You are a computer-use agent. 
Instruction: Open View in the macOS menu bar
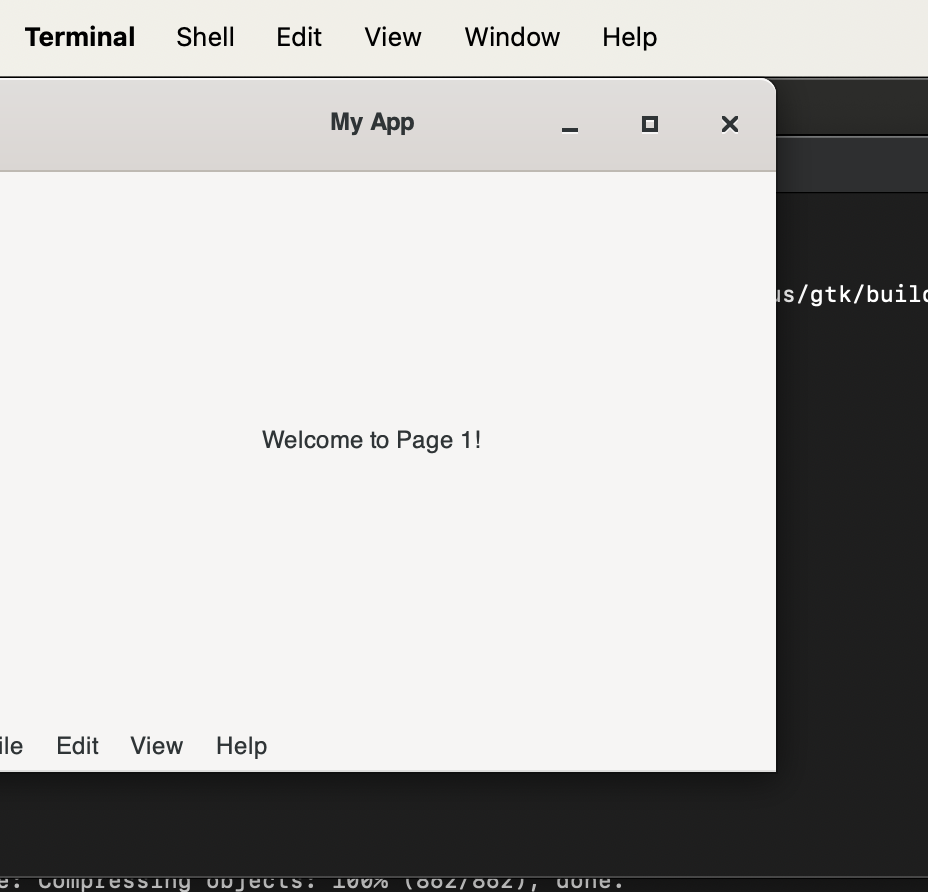(x=392, y=37)
